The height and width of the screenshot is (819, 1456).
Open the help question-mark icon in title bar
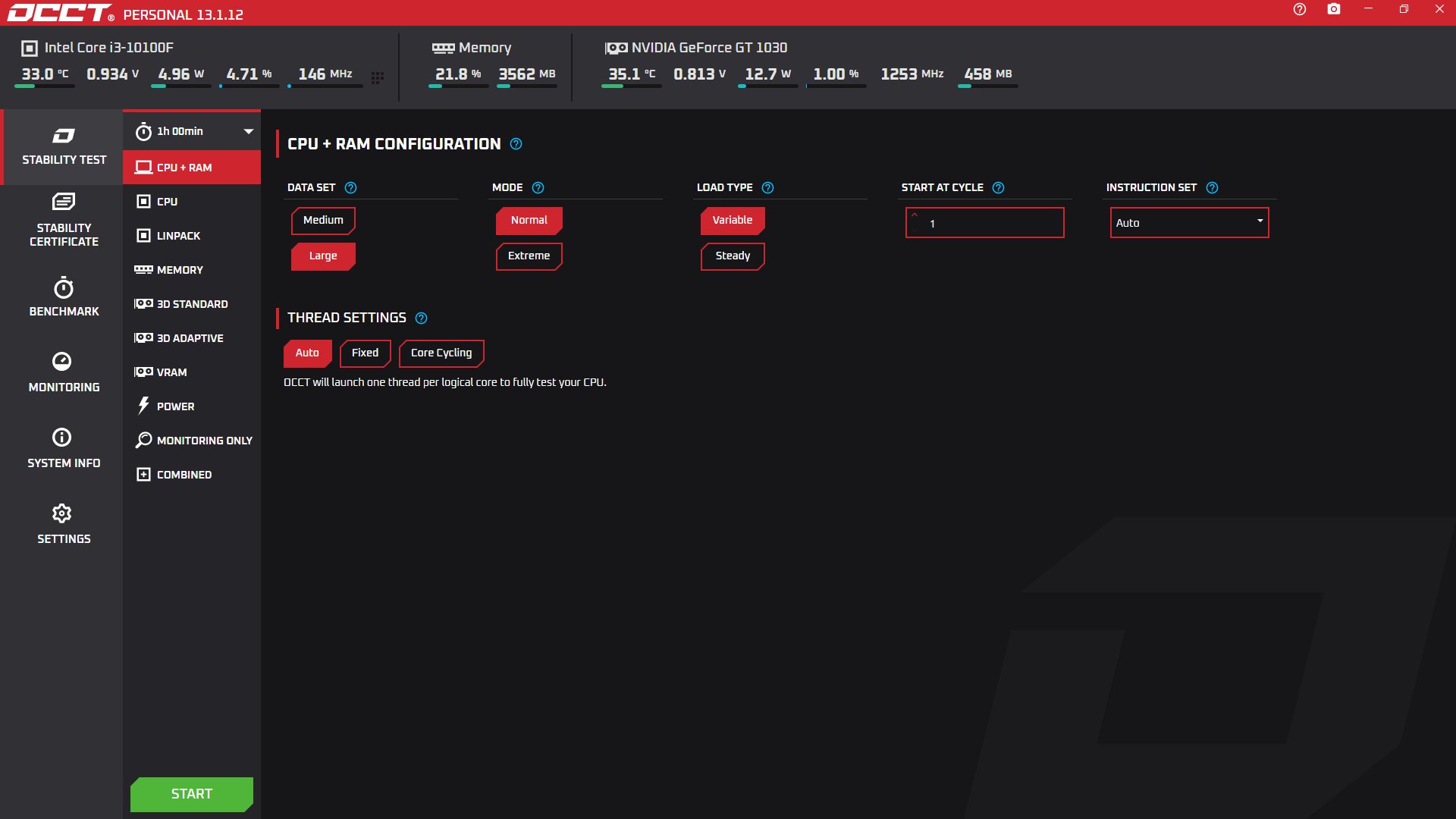(x=1300, y=9)
